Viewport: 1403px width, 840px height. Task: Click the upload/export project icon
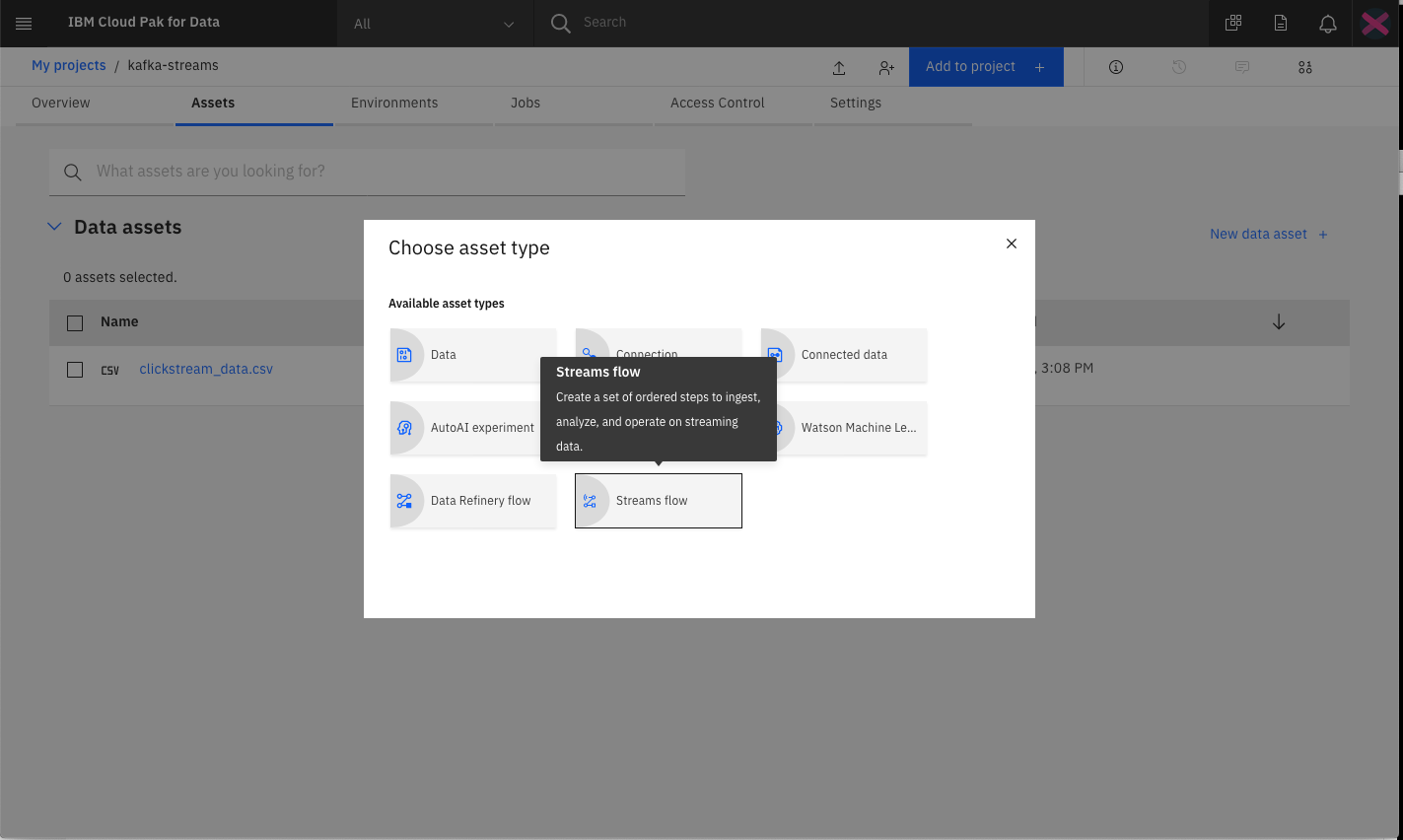(839, 67)
